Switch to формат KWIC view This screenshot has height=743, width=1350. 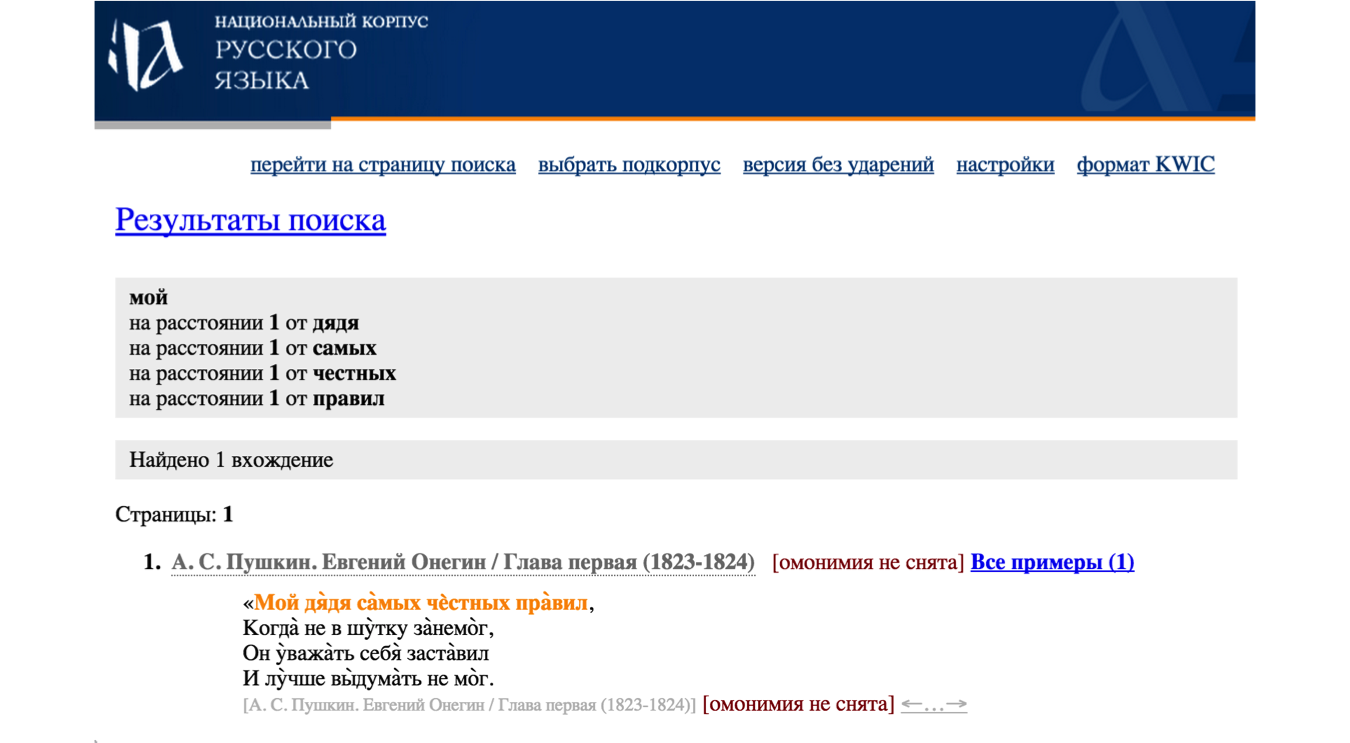coord(1146,165)
